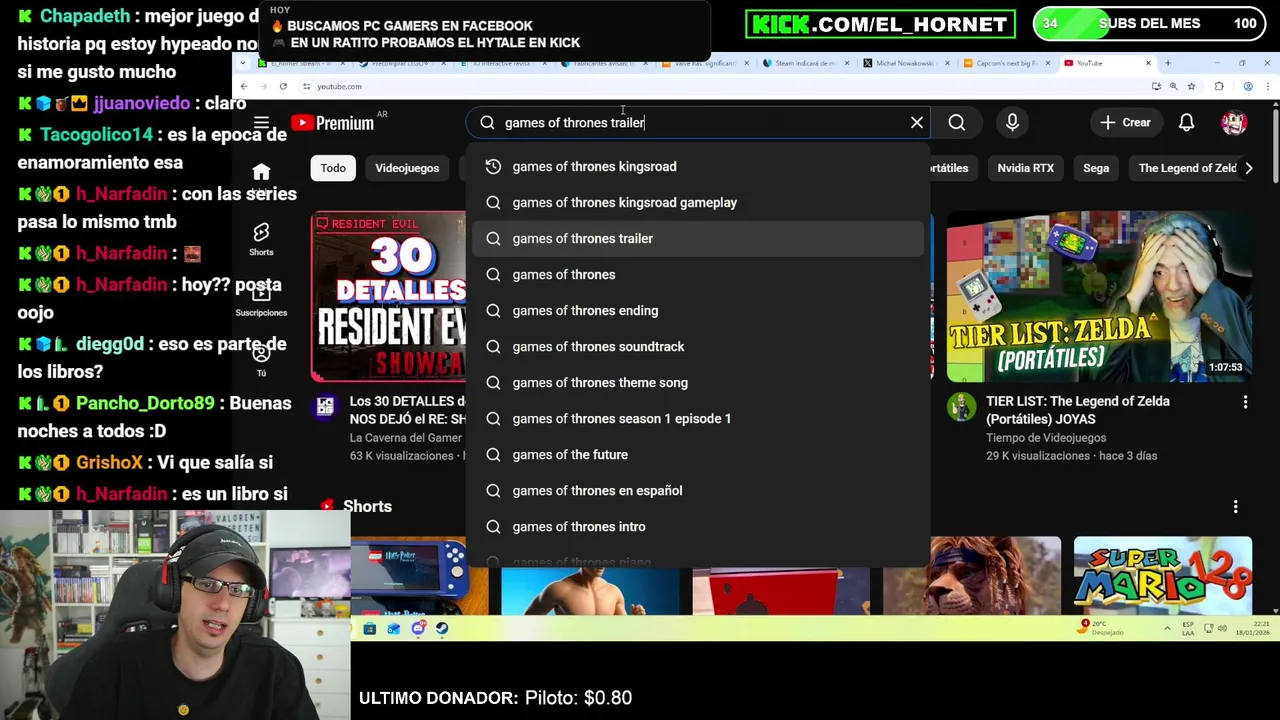This screenshot has height=720, width=1280.
Task: Open the 30 Detalles Resident Evil thumbnail
Action: point(388,296)
